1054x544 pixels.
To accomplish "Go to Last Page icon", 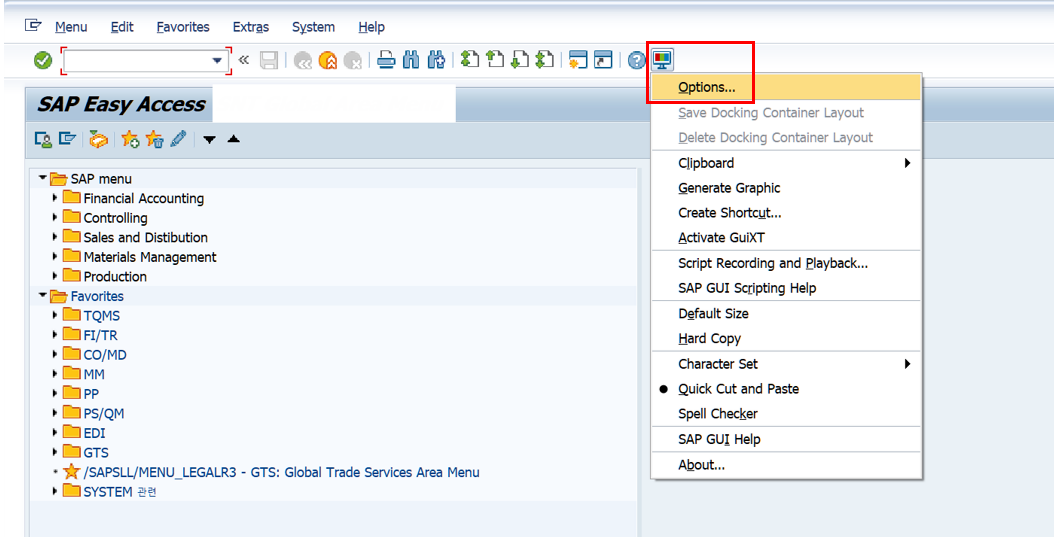I will click(x=544, y=60).
